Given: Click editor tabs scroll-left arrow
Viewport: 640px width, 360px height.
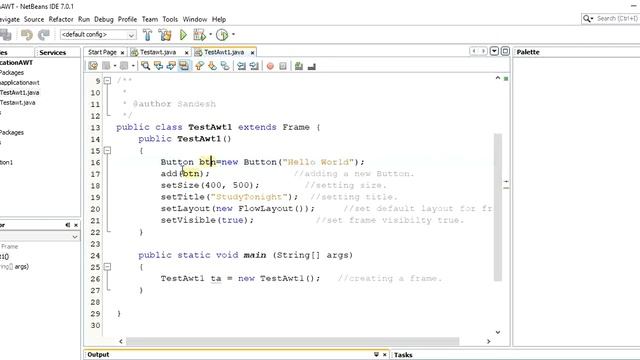Looking at the screenshot, I should click(x=474, y=51).
